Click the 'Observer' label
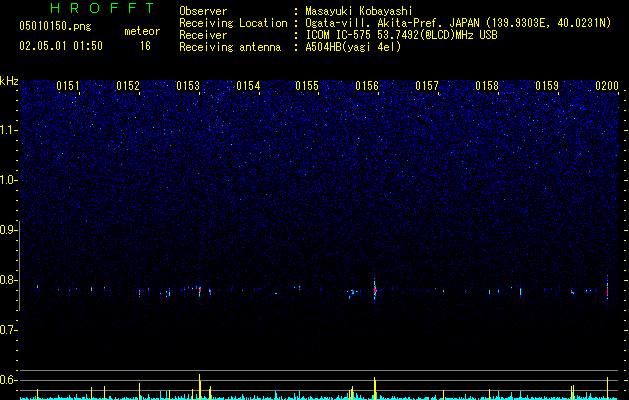Viewport: 629px width, 400px height. pos(203,11)
